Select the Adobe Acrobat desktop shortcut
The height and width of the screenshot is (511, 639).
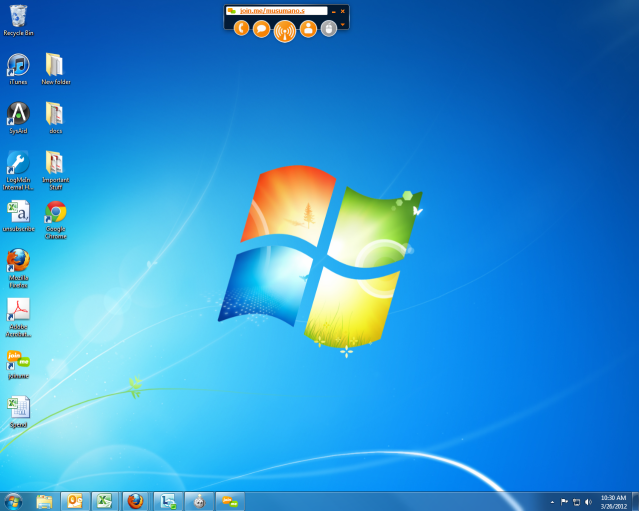click(18, 317)
